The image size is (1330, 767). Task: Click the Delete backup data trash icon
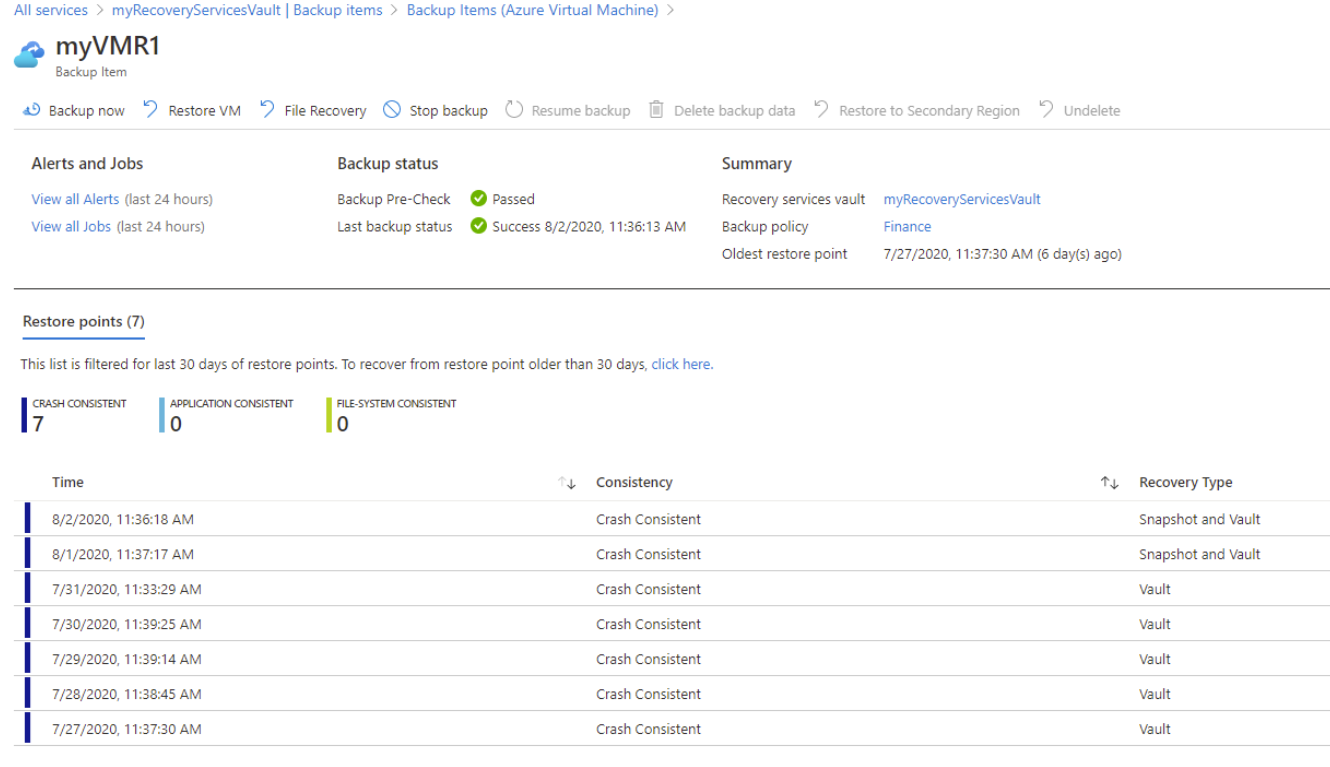point(655,110)
